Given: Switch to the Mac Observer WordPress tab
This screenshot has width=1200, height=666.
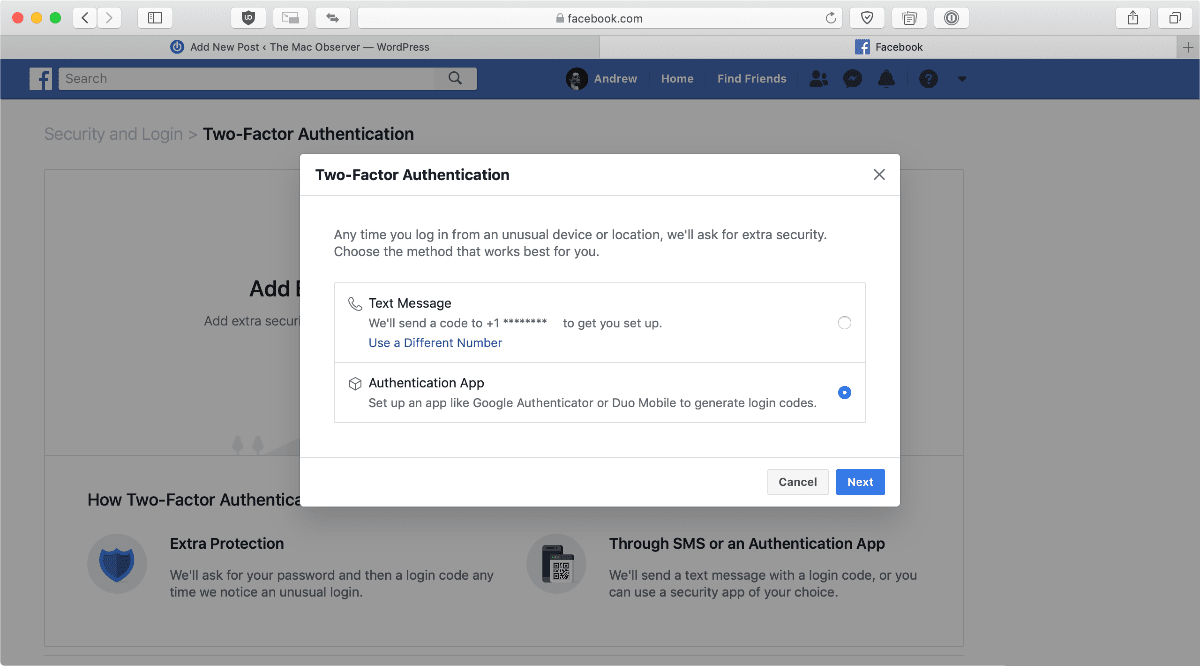Looking at the screenshot, I should click(x=300, y=46).
